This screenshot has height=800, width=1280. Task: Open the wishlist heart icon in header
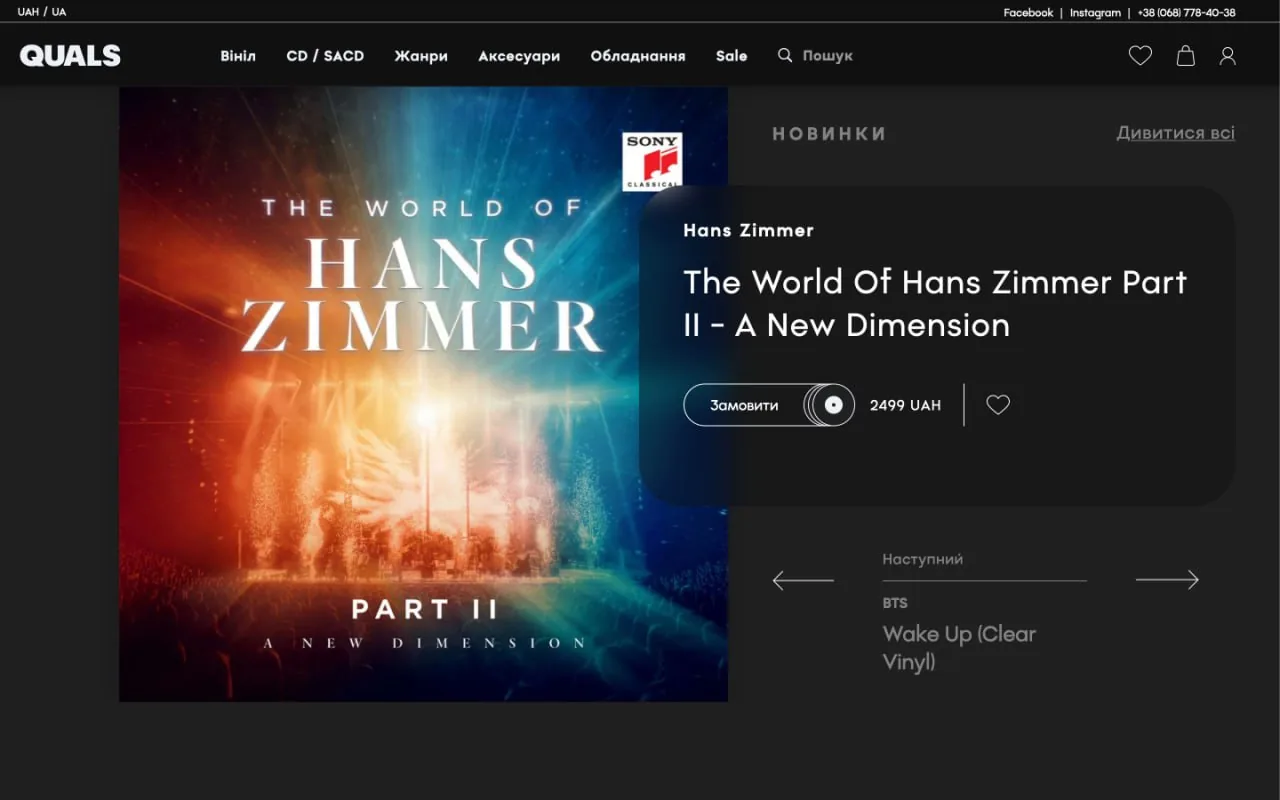[x=1140, y=56]
